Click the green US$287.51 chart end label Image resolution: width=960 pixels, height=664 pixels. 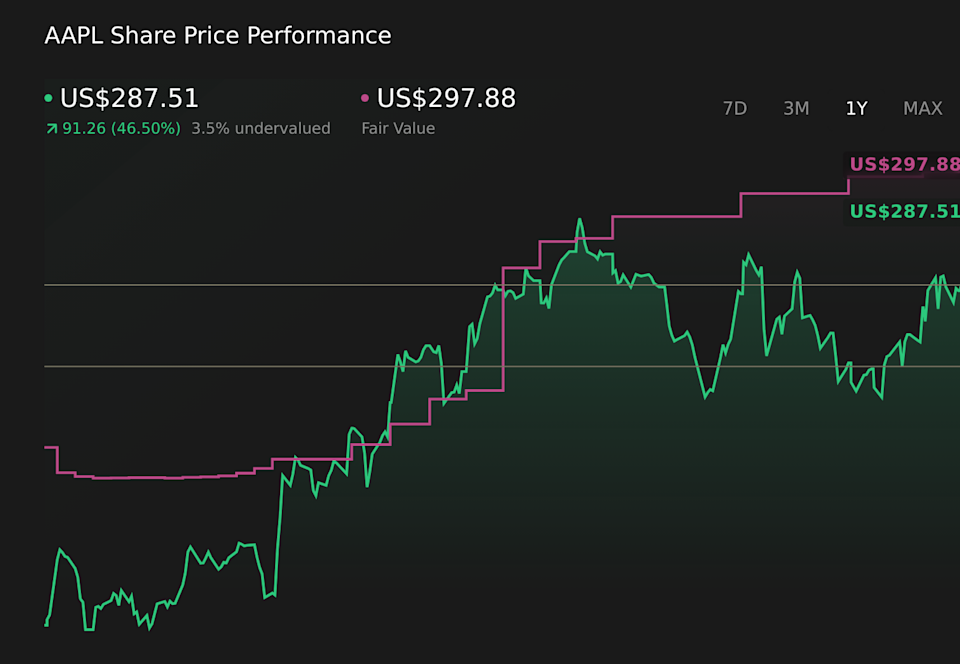click(x=904, y=212)
